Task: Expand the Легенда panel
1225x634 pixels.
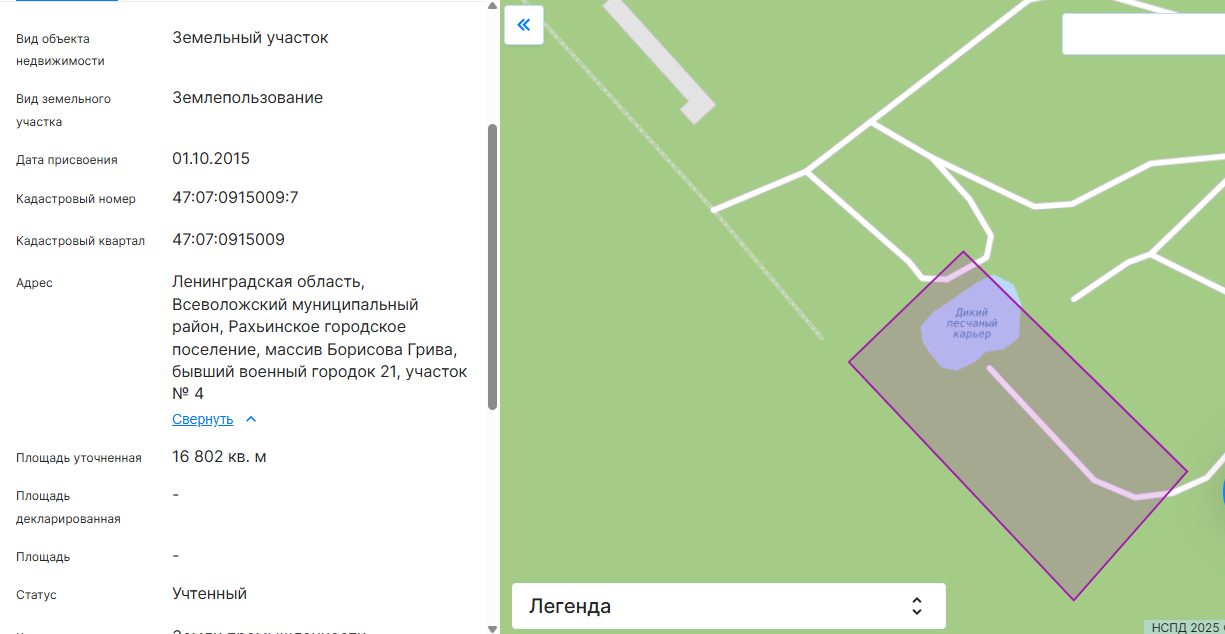Action: pos(728,606)
